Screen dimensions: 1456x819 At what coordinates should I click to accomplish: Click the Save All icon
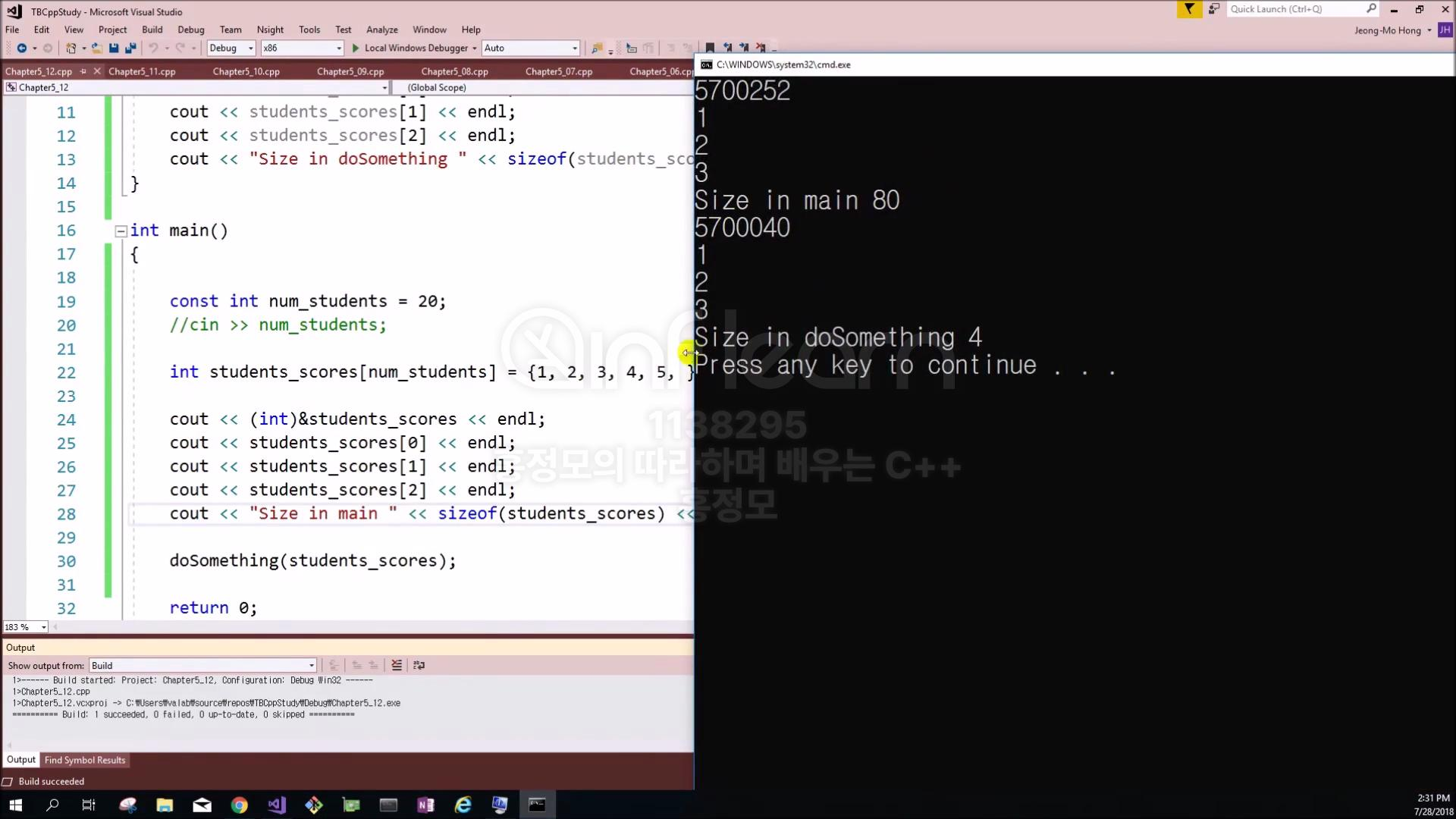(x=130, y=48)
